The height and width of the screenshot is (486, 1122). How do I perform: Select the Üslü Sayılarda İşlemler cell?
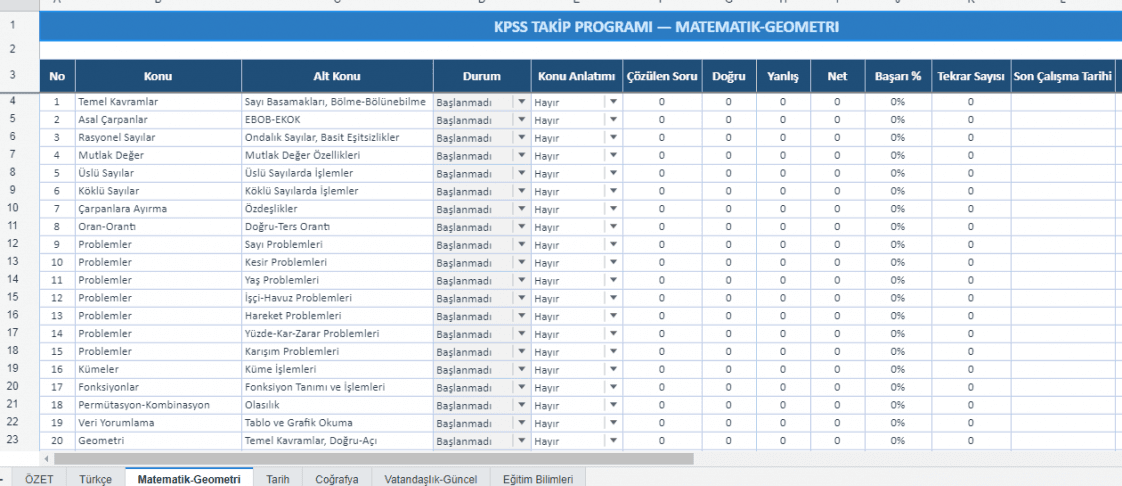coord(337,173)
